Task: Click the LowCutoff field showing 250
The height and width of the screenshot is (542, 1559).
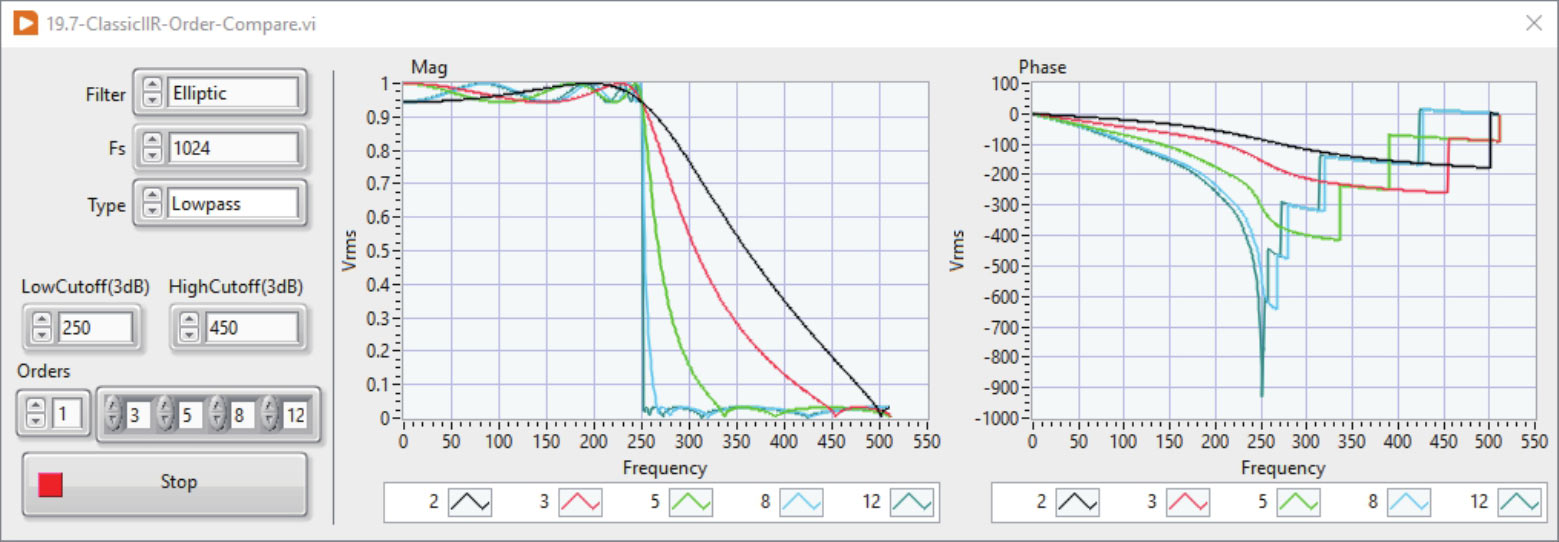Action: pyautogui.click(x=94, y=327)
